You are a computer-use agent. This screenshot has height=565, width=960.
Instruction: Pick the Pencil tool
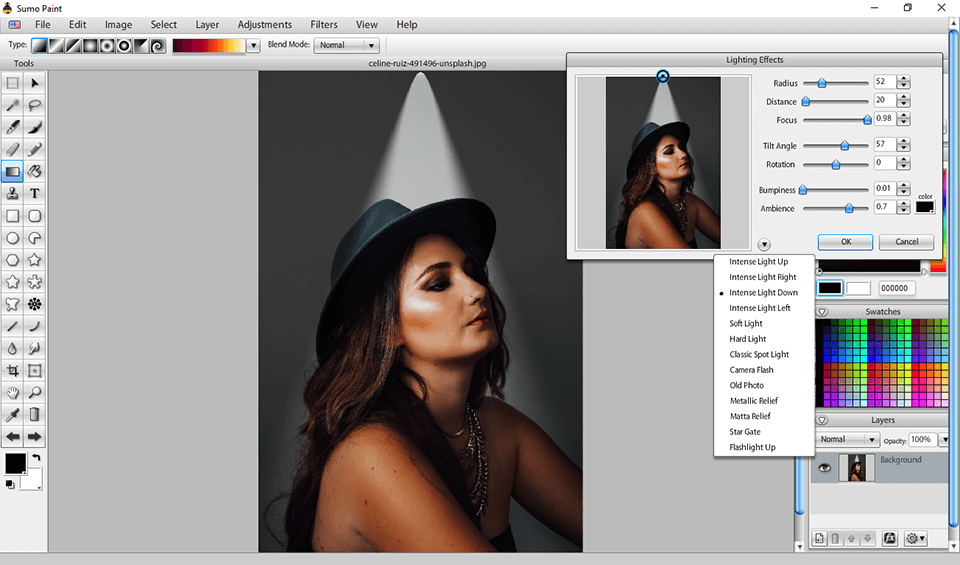tap(35, 149)
